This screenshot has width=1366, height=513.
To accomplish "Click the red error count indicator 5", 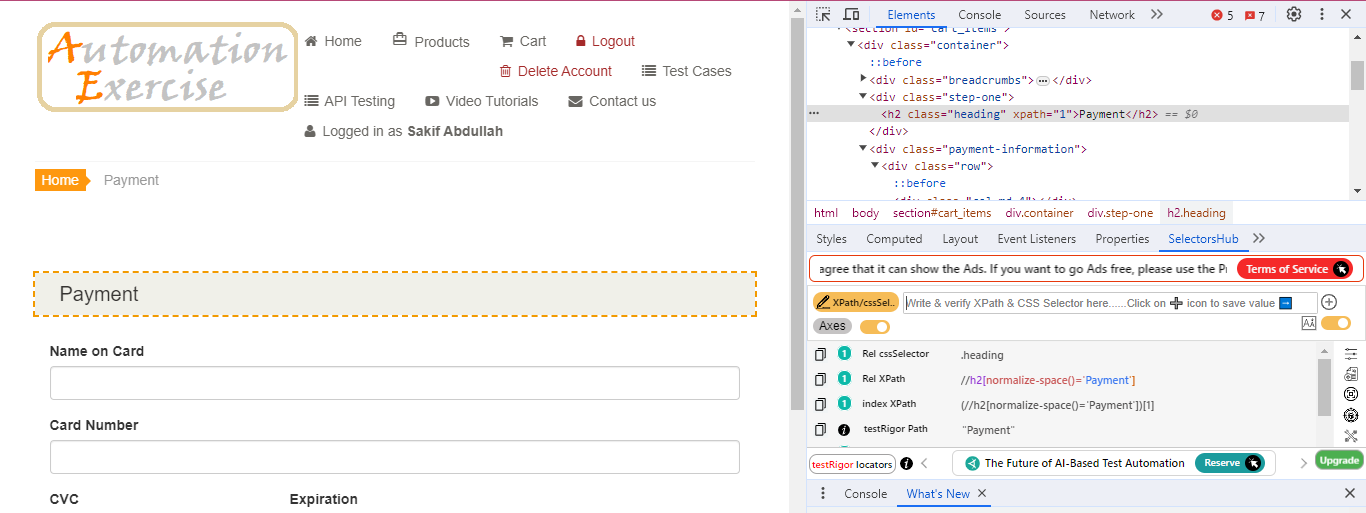I will (1222, 15).
